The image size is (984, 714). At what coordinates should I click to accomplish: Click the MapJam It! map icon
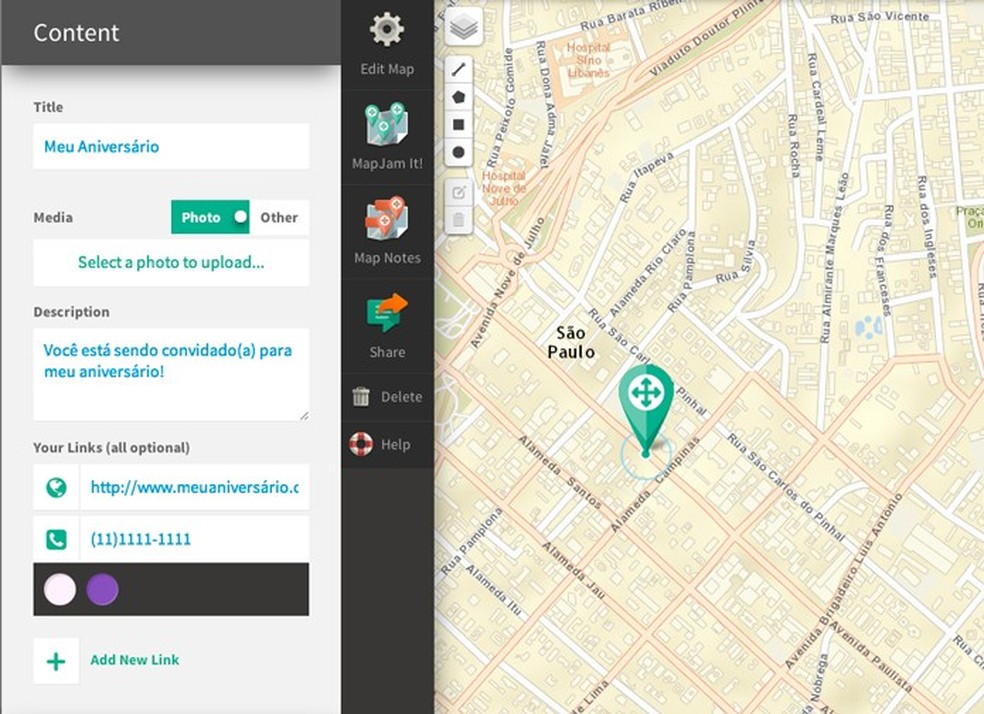(x=387, y=124)
